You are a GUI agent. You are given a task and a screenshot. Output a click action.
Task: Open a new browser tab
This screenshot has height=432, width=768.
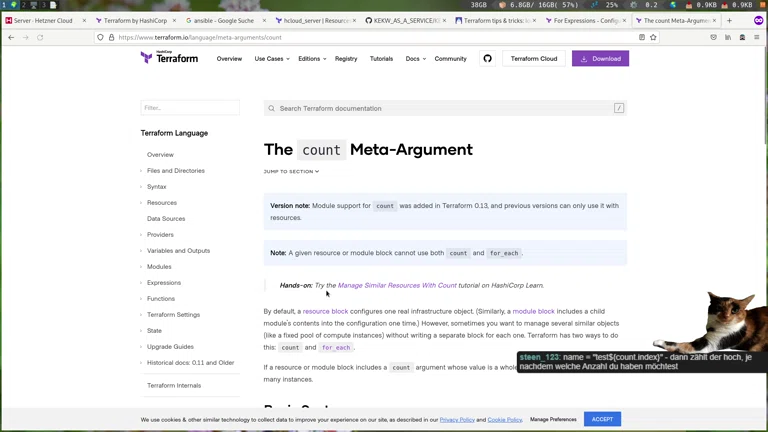click(x=729, y=20)
